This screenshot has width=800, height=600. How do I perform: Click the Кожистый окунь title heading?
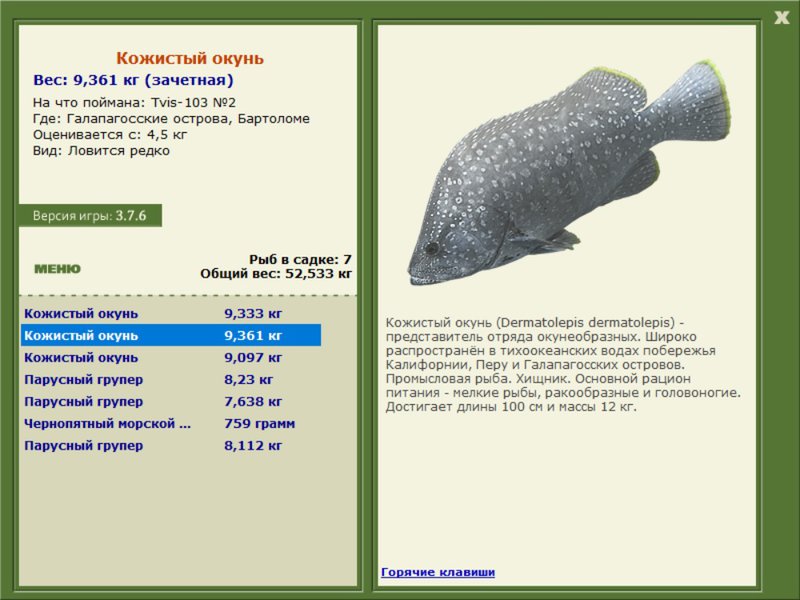(x=190, y=58)
